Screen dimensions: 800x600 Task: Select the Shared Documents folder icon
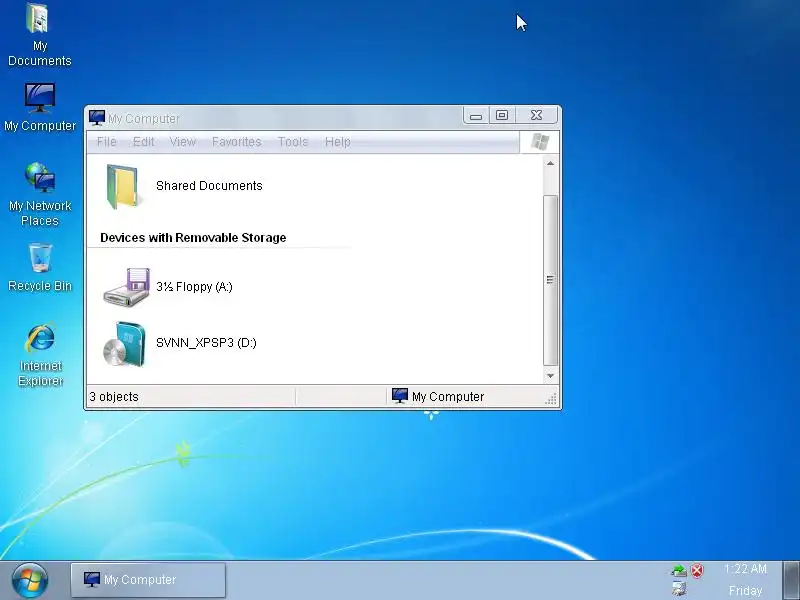pos(122,186)
